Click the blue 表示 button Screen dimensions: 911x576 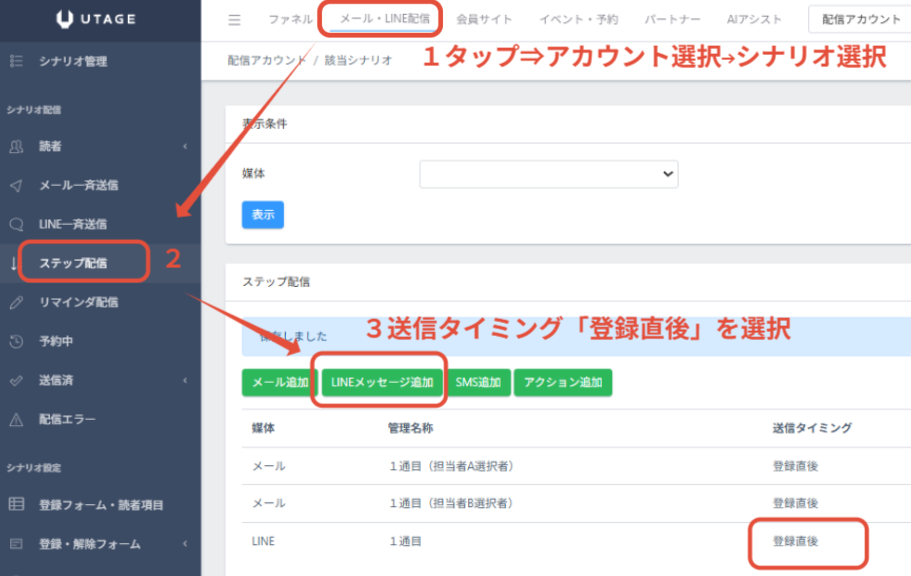[263, 214]
